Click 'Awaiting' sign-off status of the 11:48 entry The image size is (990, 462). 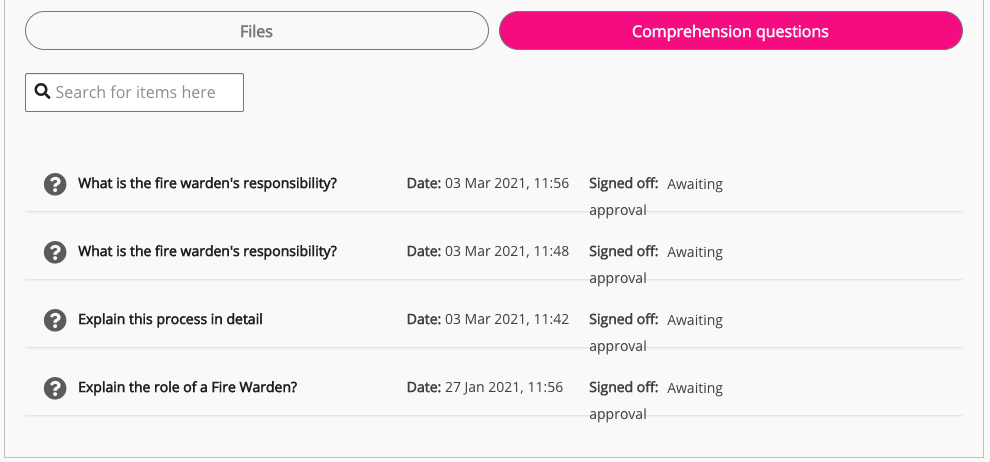694,252
